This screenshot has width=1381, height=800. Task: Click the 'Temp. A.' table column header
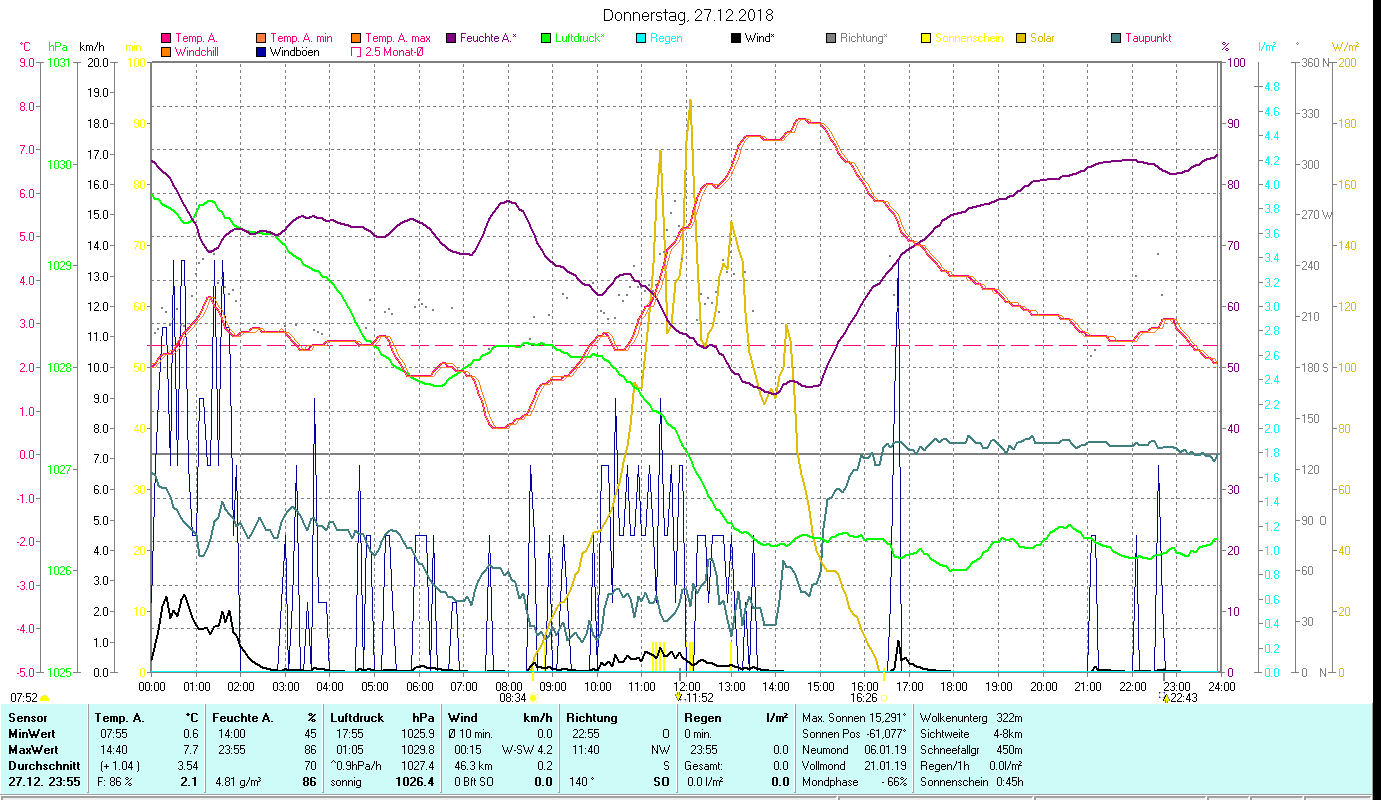click(x=119, y=718)
